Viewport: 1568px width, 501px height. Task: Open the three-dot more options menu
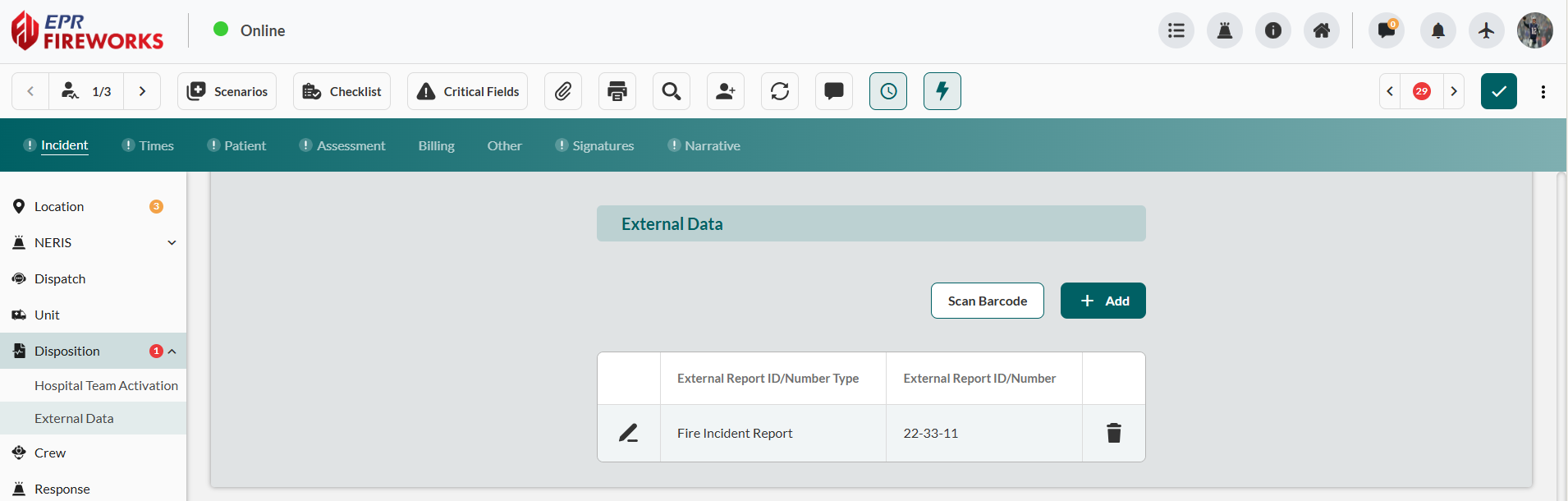point(1543,91)
